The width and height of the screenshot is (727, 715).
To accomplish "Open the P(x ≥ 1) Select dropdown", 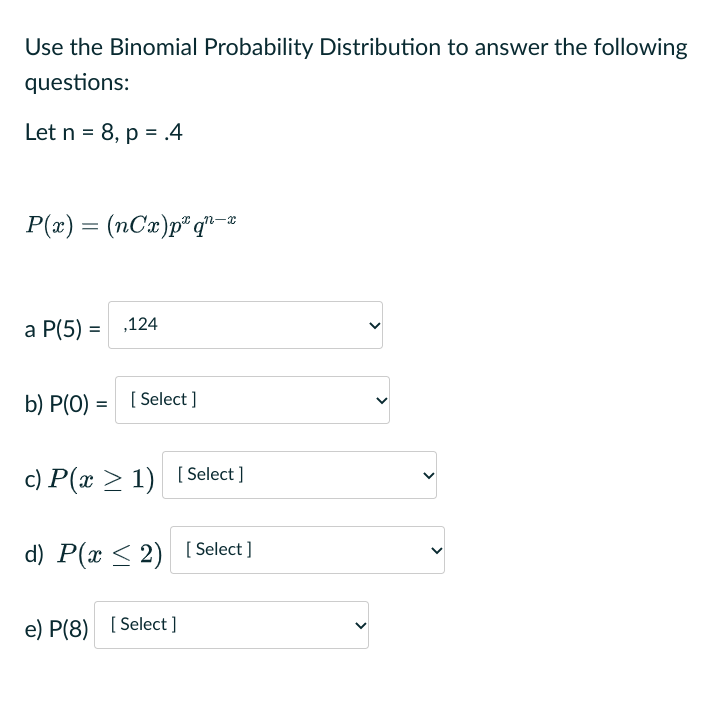I will pos(300,475).
